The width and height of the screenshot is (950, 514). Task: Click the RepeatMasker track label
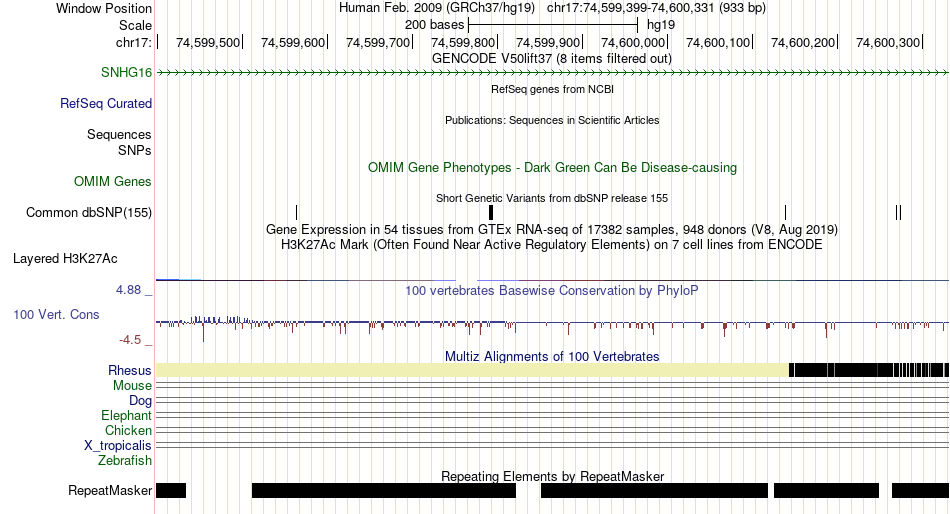click(x=110, y=490)
